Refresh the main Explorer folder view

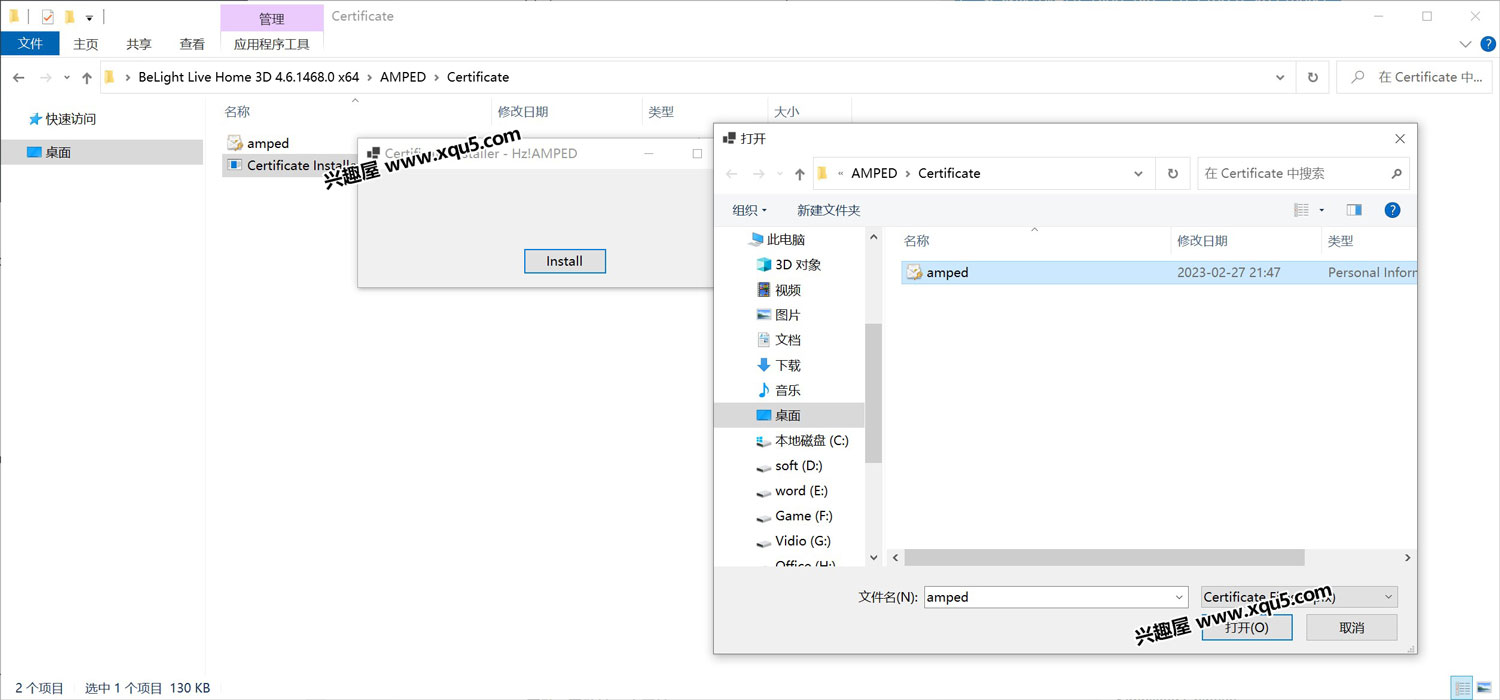pyautogui.click(x=1313, y=77)
